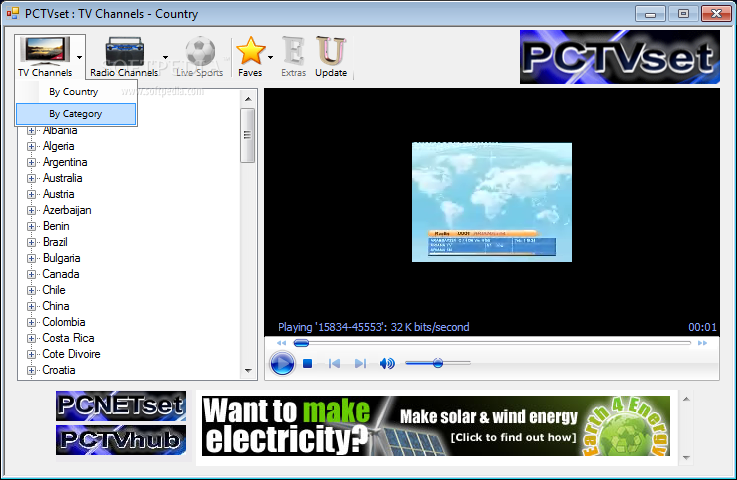
Task: Expand the Austria tree node
Action: click(31, 194)
